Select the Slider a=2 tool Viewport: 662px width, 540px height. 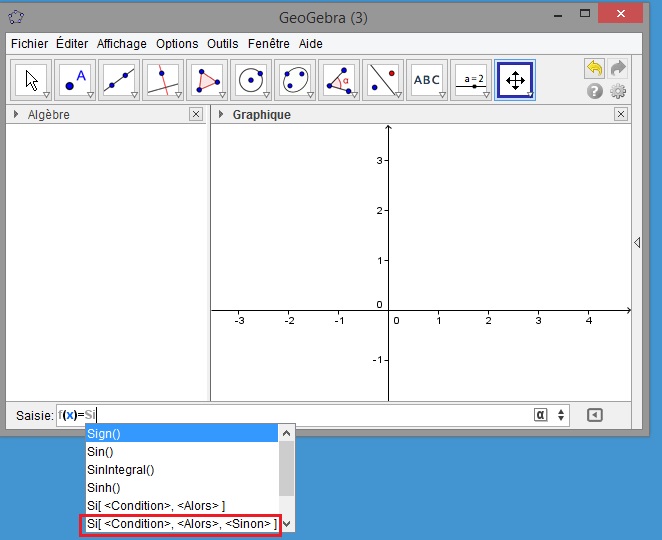pos(471,80)
